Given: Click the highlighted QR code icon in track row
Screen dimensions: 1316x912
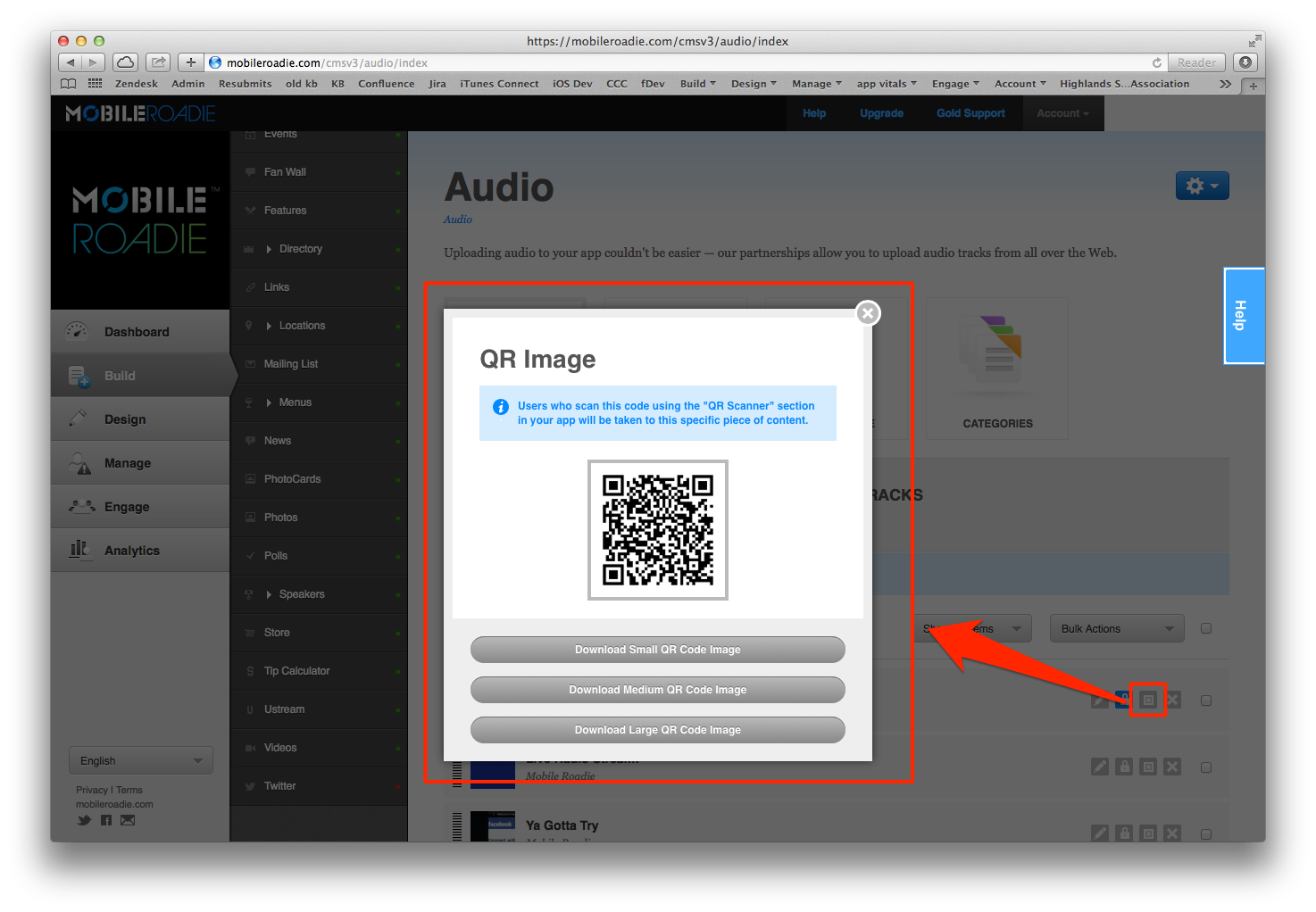Looking at the screenshot, I should [1148, 701].
